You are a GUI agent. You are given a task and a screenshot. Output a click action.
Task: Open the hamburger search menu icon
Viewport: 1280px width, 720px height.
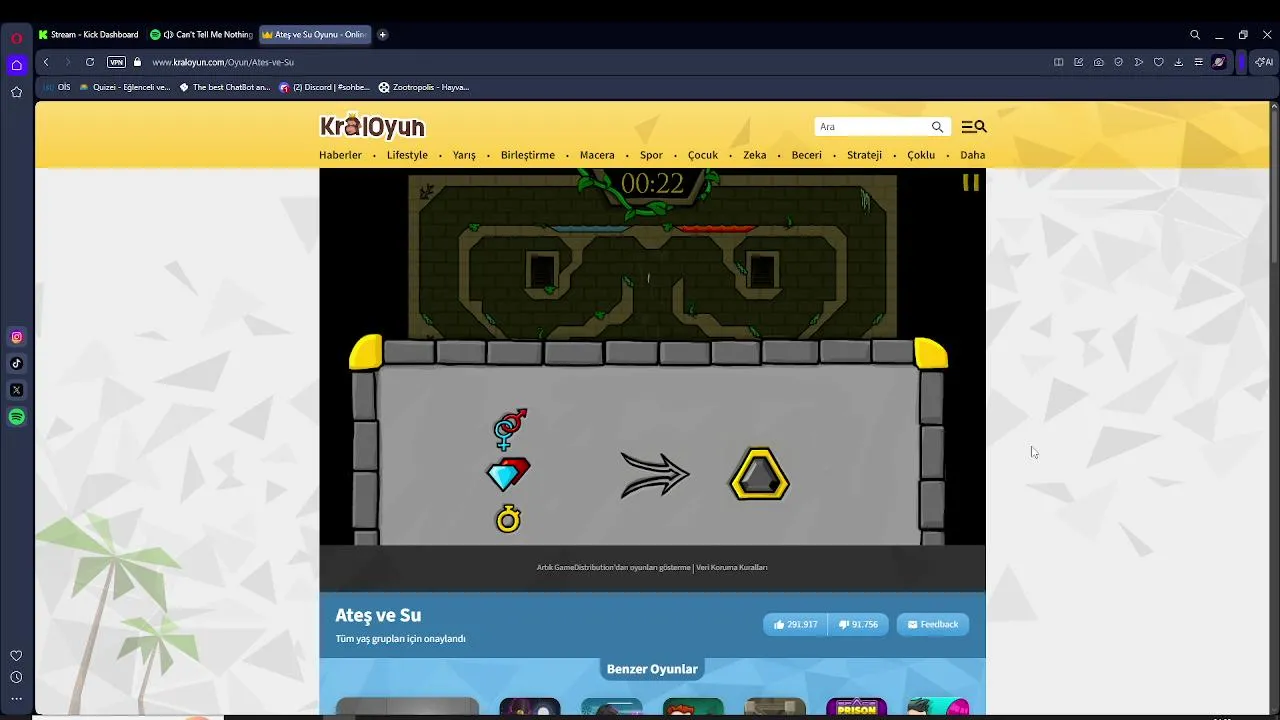(x=973, y=127)
